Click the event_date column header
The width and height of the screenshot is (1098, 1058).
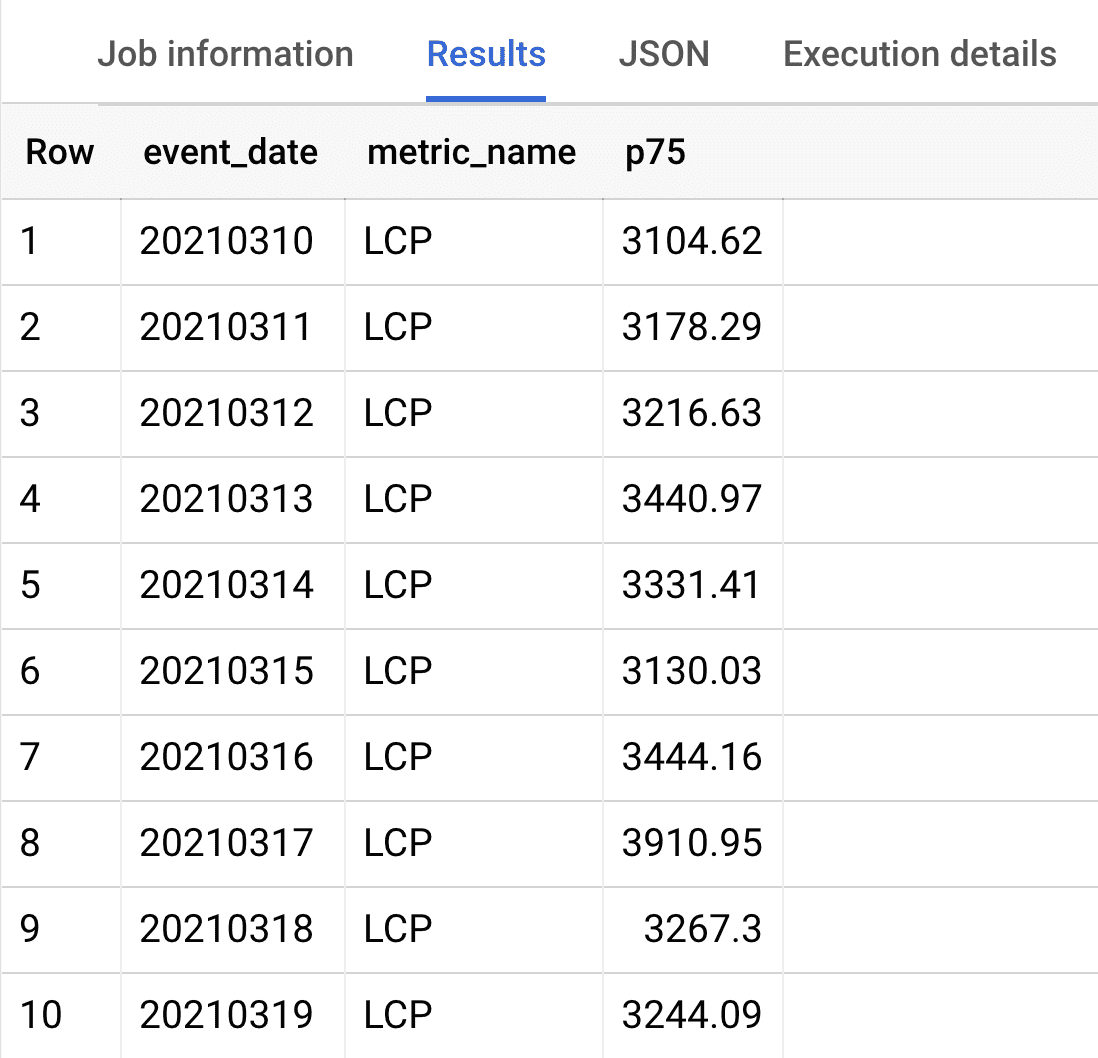tap(231, 152)
